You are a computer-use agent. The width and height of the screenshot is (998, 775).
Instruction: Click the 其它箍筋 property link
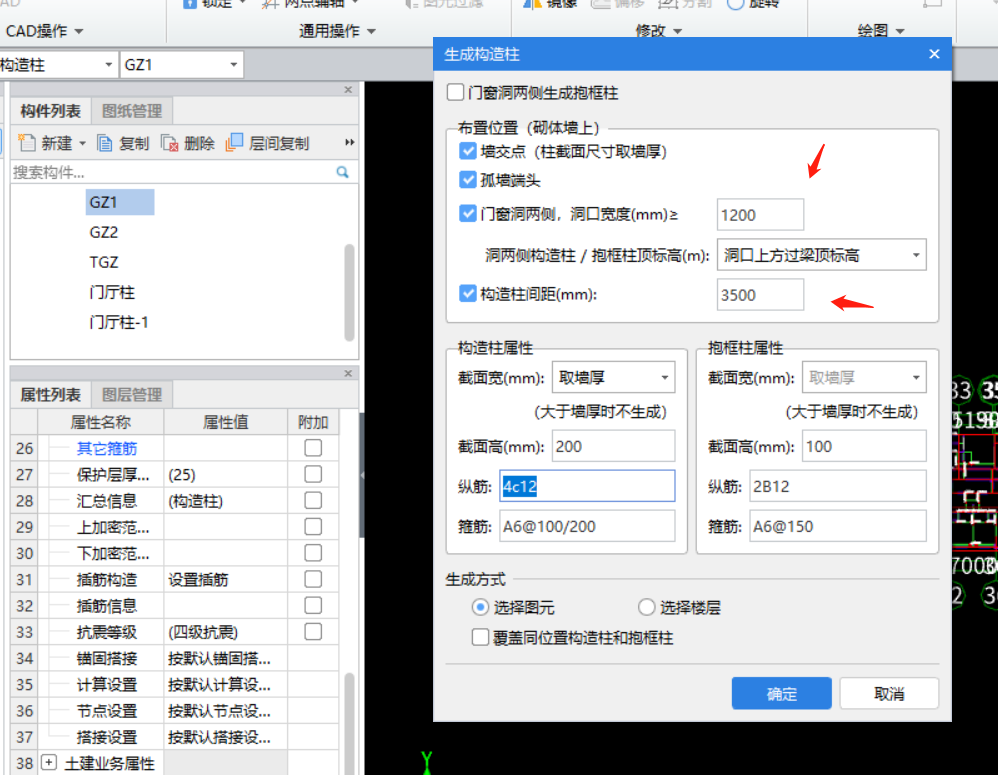coord(106,449)
